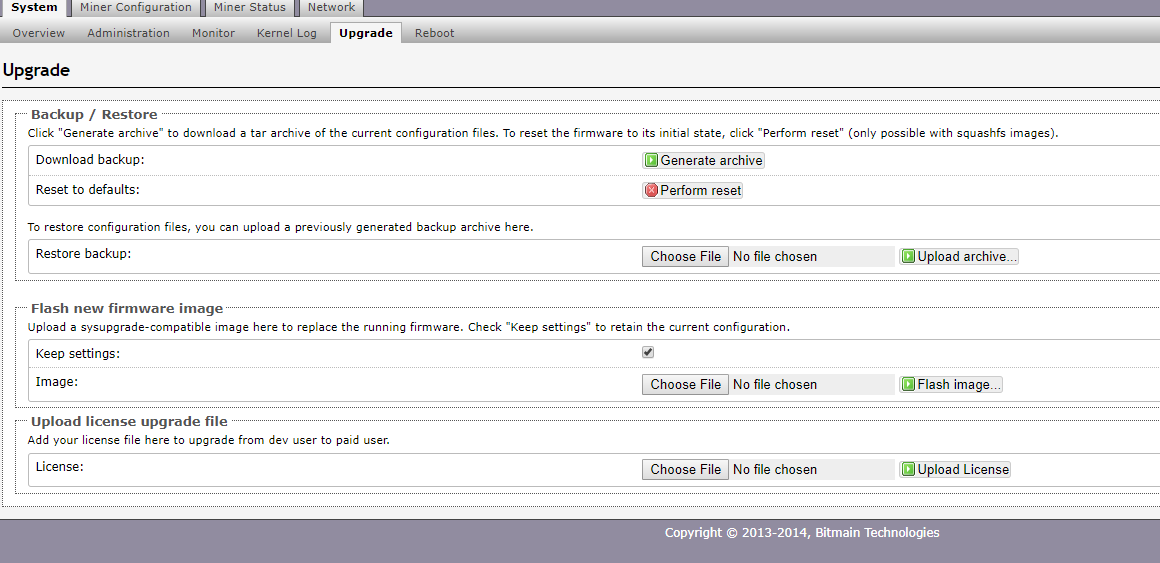Click the sysupgrade-compatible image description text
1160x563 pixels.
(x=408, y=327)
